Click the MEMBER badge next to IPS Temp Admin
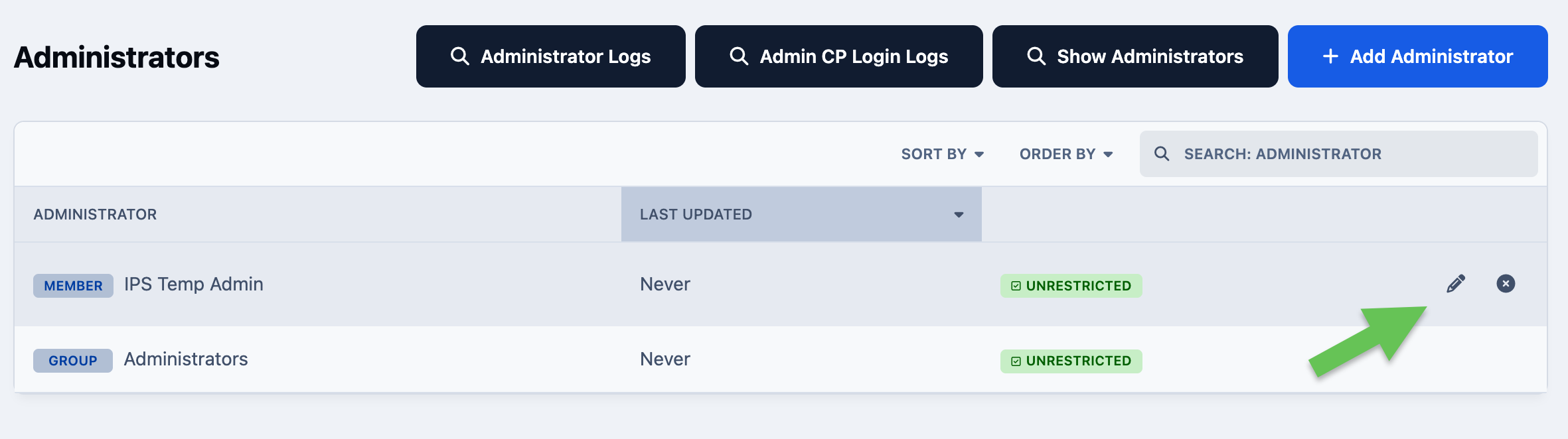 pyautogui.click(x=73, y=286)
